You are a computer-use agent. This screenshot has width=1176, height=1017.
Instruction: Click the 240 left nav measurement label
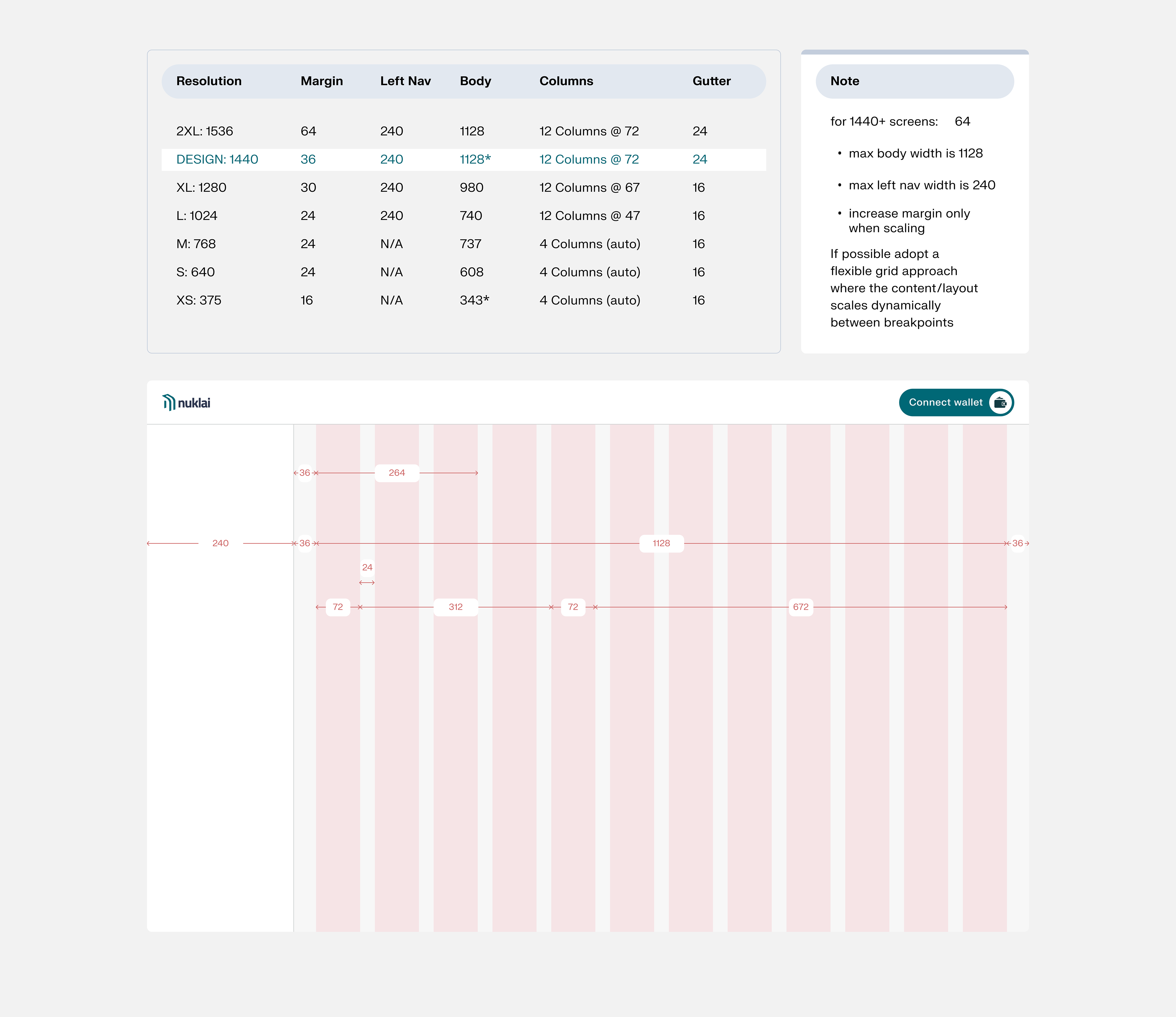[220, 543]
